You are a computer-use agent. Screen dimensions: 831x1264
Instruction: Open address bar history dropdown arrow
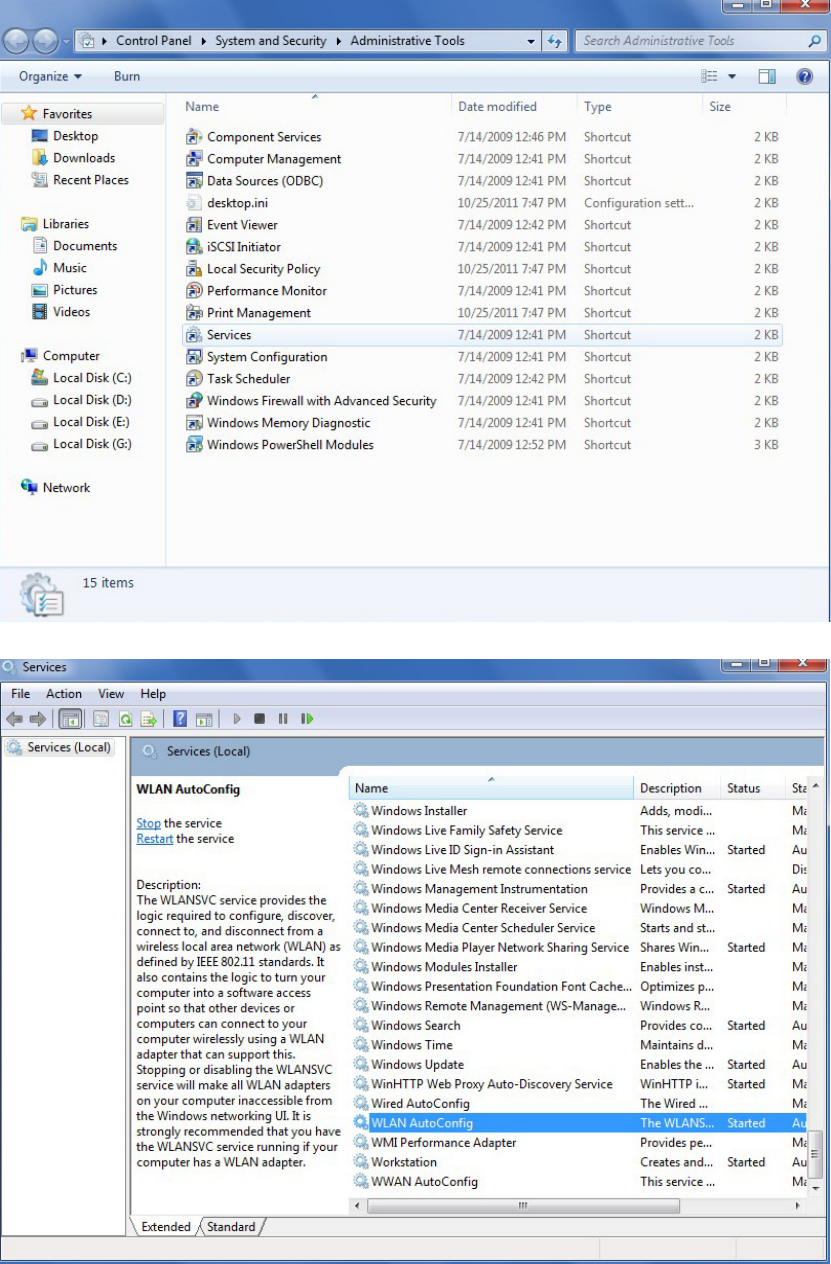[532, 41]
